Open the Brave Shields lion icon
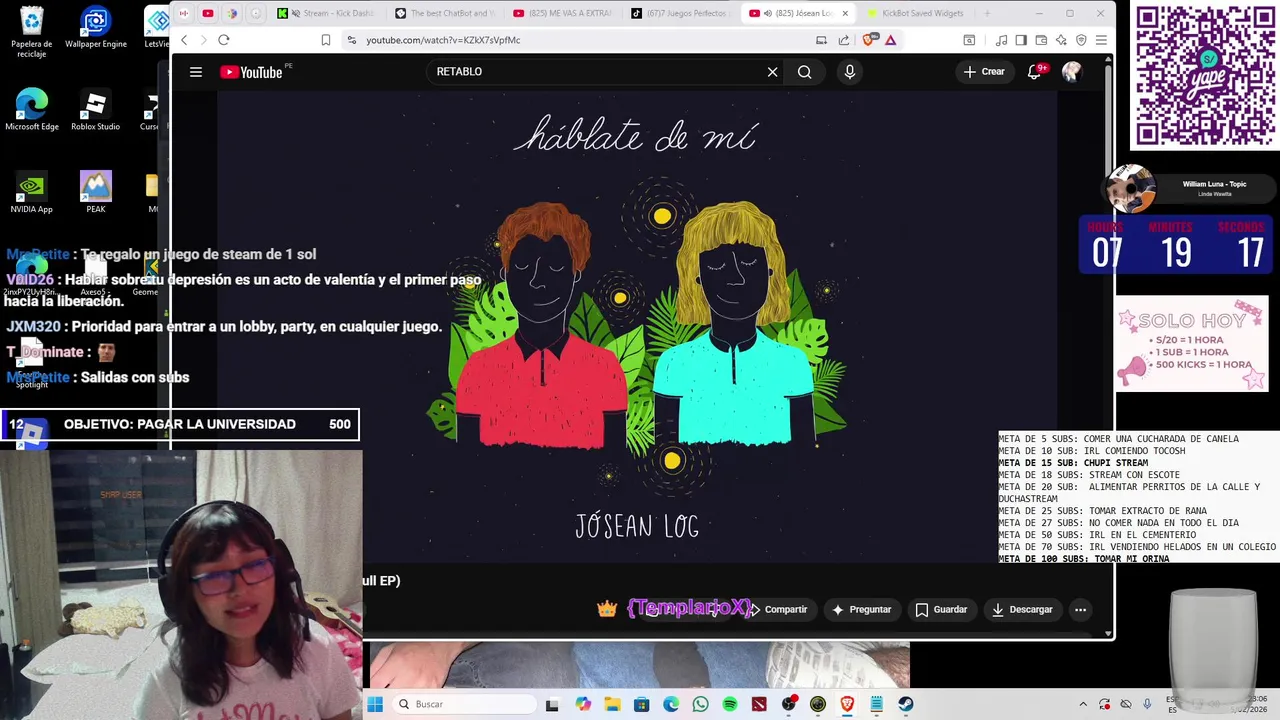Screen dimensions: 1280x720 pos(868,40)
